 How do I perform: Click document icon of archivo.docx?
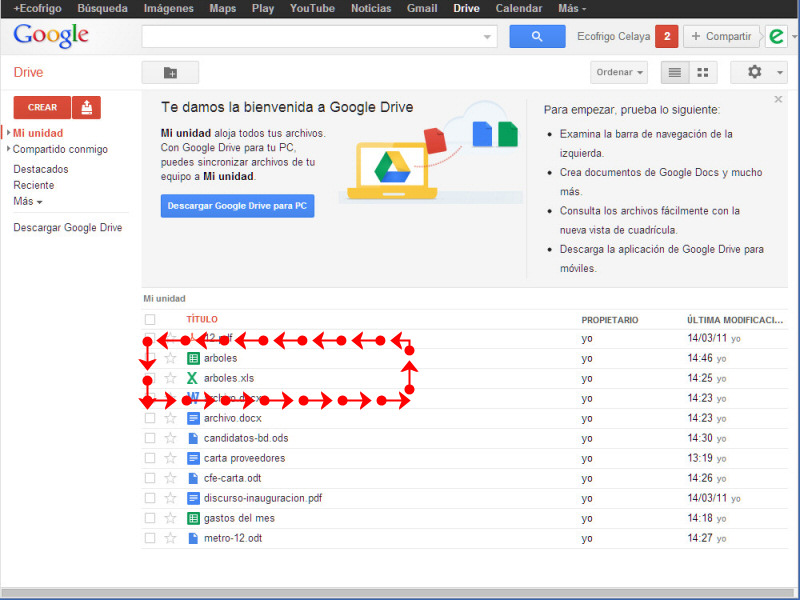(193, 418)
